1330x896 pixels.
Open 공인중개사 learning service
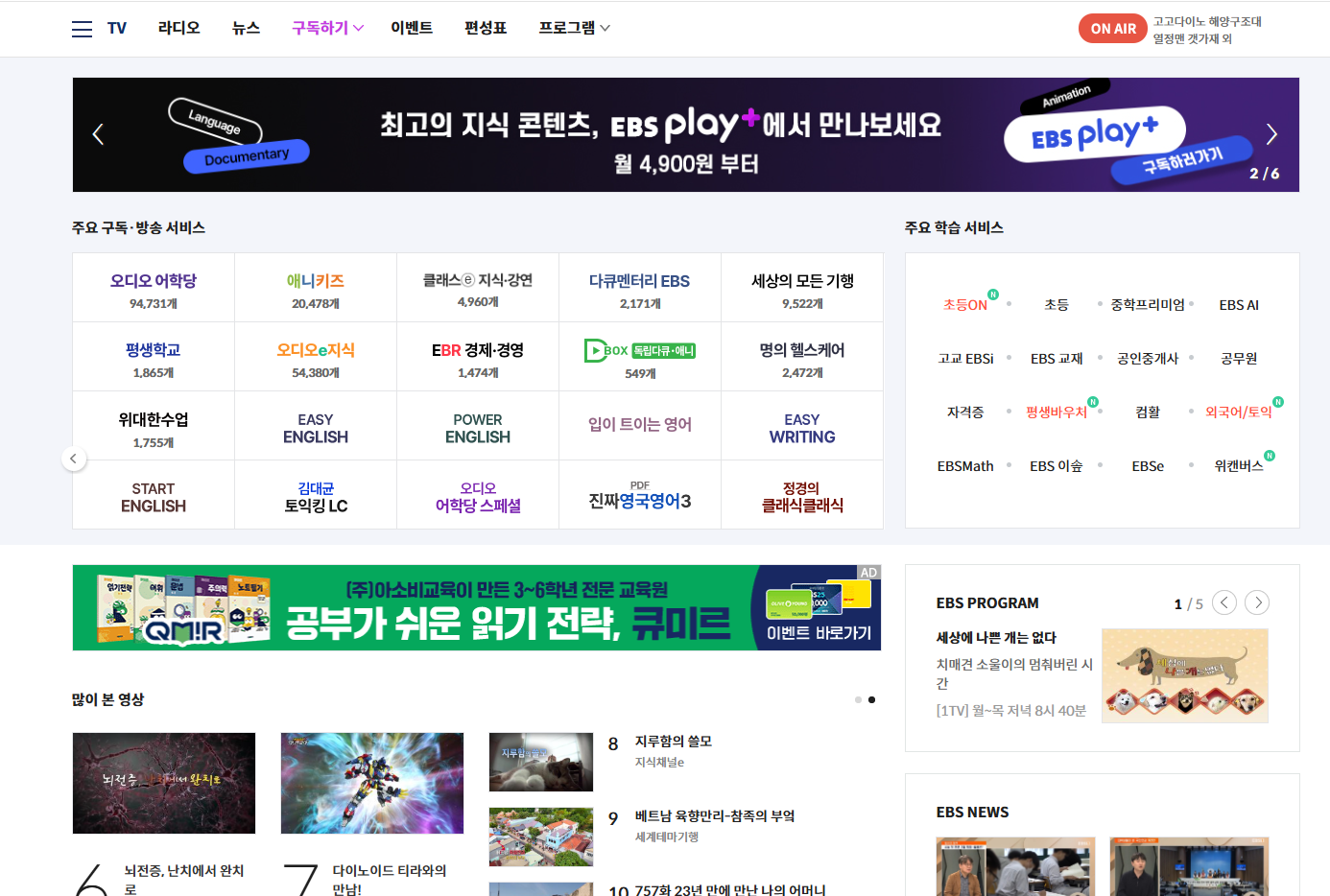point(1148,358)
